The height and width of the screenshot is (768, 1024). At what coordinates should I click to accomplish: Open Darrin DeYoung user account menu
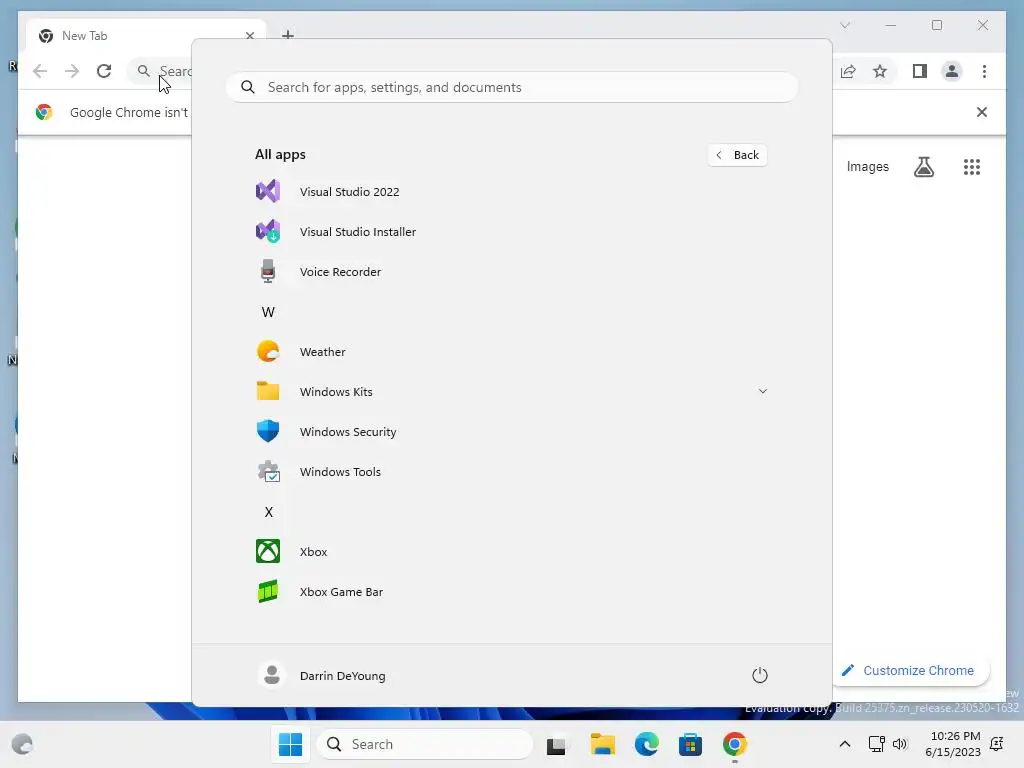click(x=322, y=675)
